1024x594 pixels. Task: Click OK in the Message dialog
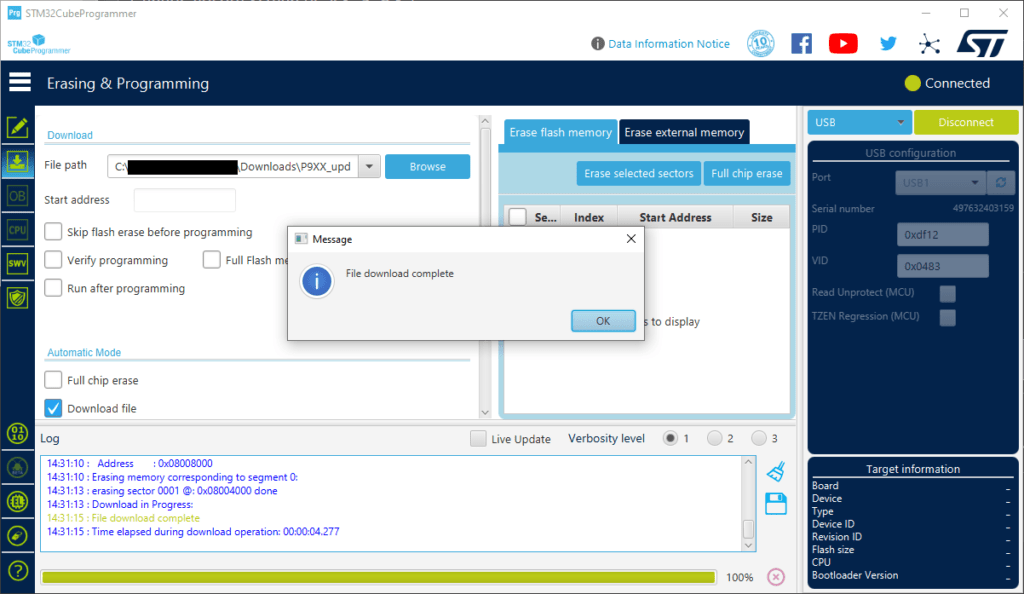603,320
